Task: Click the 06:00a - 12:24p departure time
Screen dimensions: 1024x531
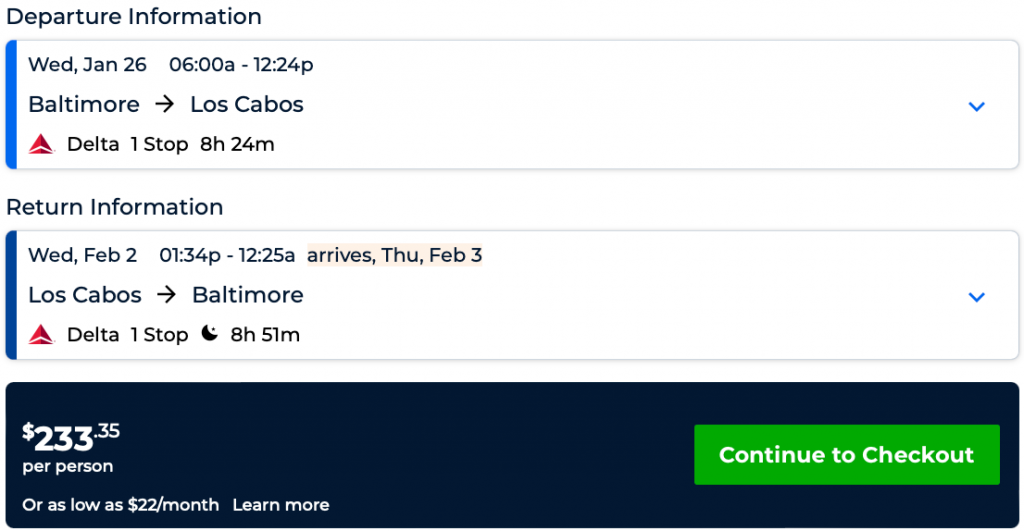Action: [x=241, y=65]
